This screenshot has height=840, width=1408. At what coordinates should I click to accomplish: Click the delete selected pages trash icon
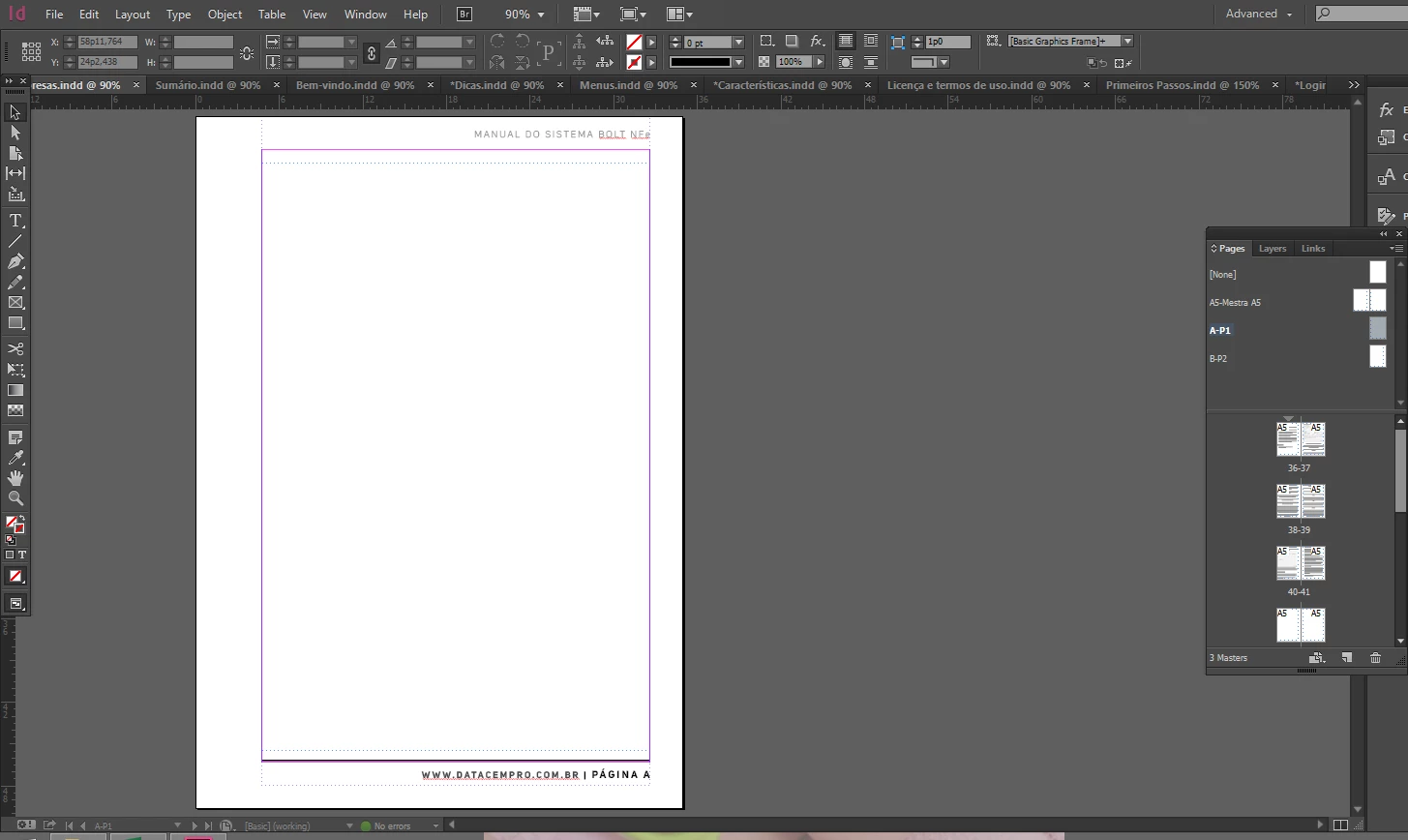(x=1375, y=658)
